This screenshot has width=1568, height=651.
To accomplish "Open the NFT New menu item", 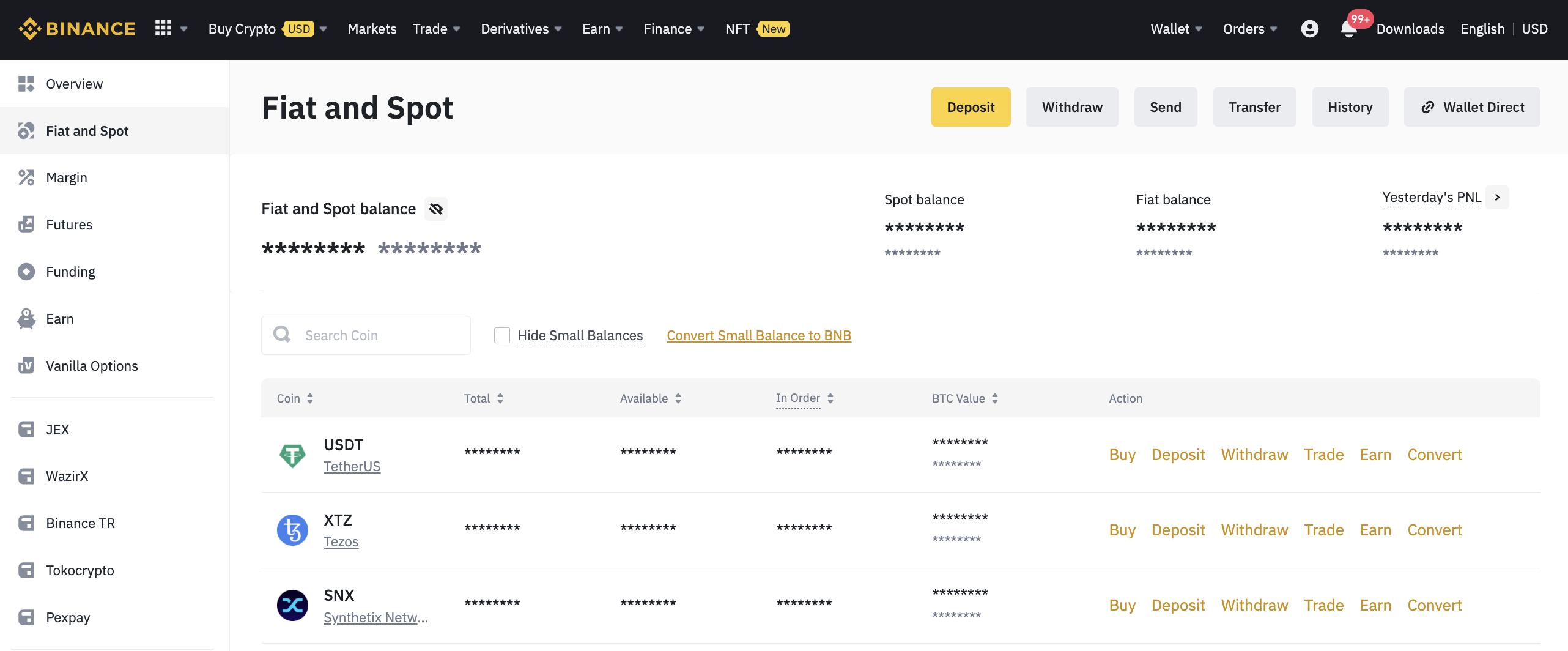I will pyautogui.click(x=757, y=29).
